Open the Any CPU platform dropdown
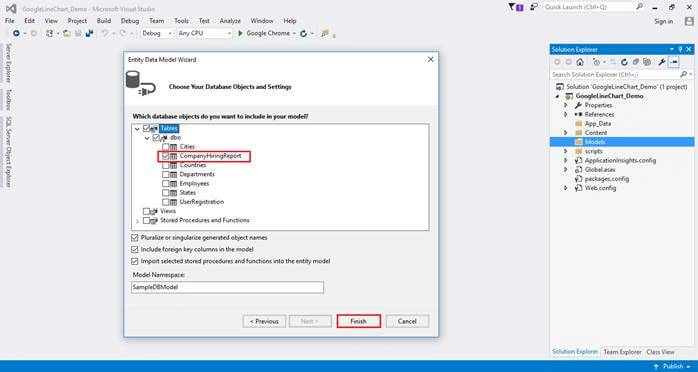698x372 pixels. tap(229, 33)
